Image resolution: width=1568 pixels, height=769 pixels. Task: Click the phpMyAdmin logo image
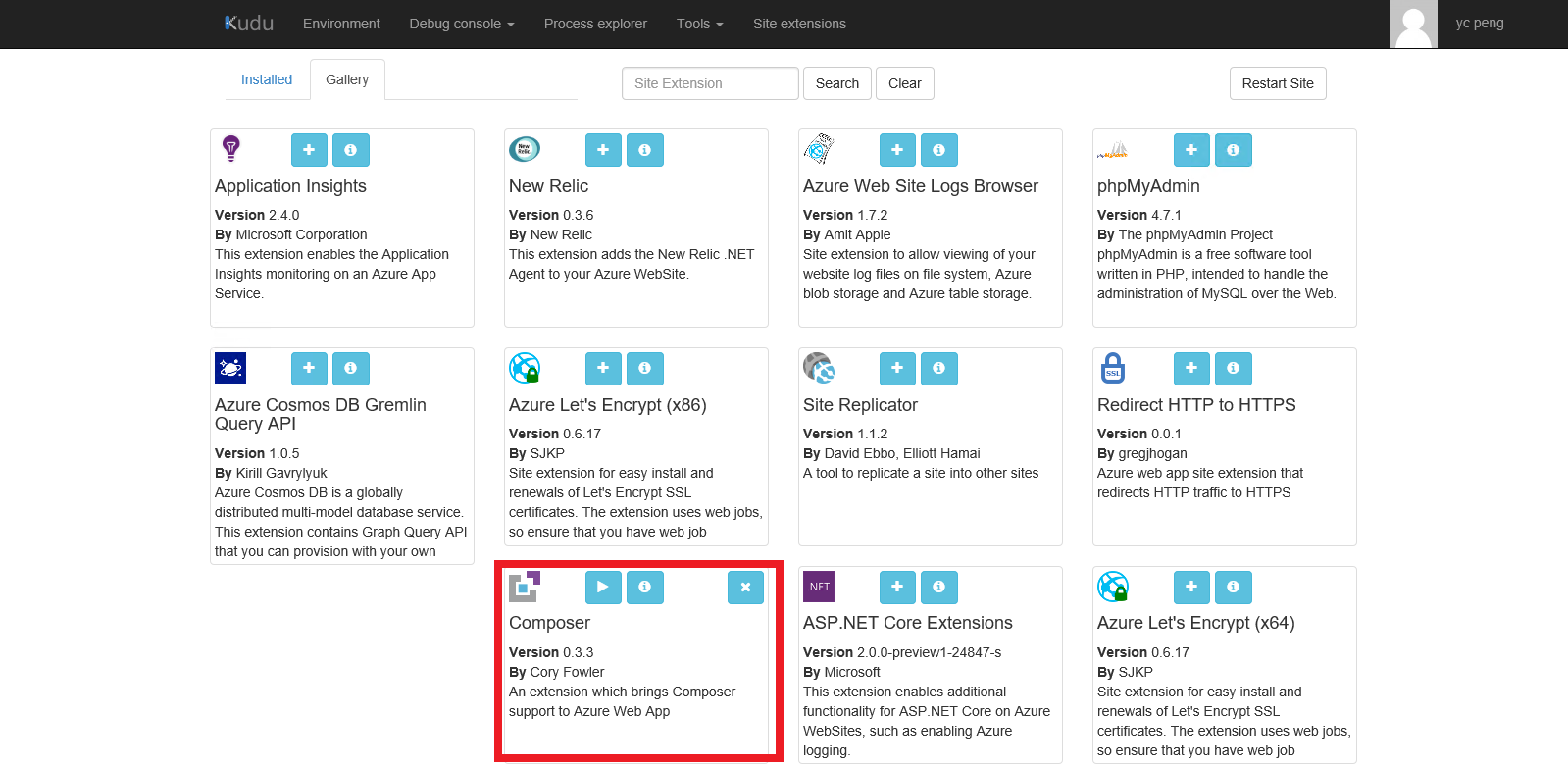(x=1113, y=150)
